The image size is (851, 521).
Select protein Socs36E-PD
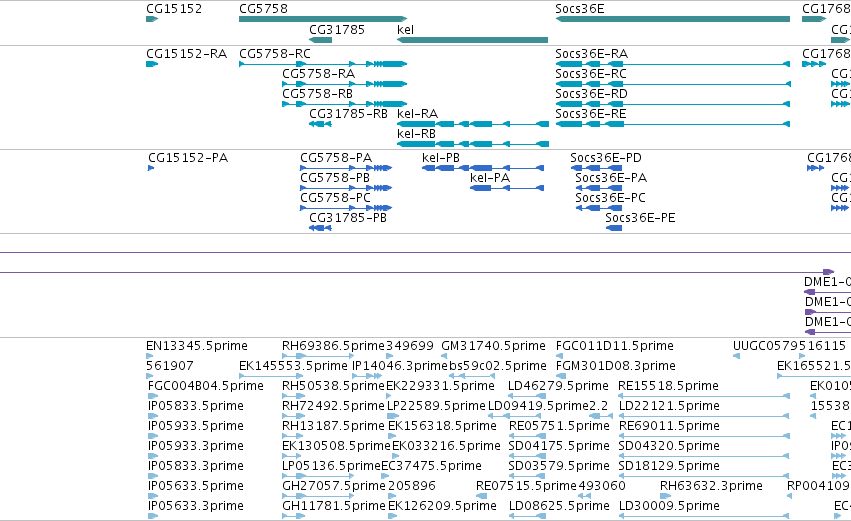tap(606, 158)
